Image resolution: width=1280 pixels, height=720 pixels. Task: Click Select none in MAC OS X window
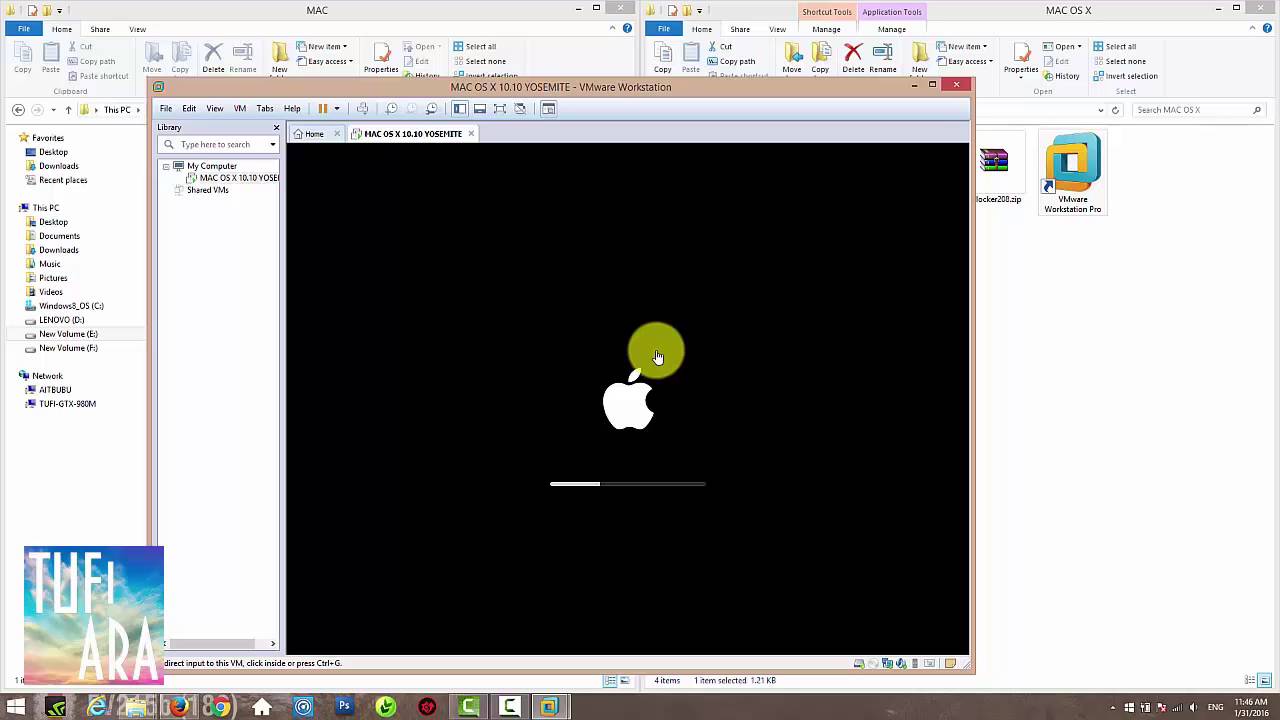pyautogui.click(x=1119, y=61)
